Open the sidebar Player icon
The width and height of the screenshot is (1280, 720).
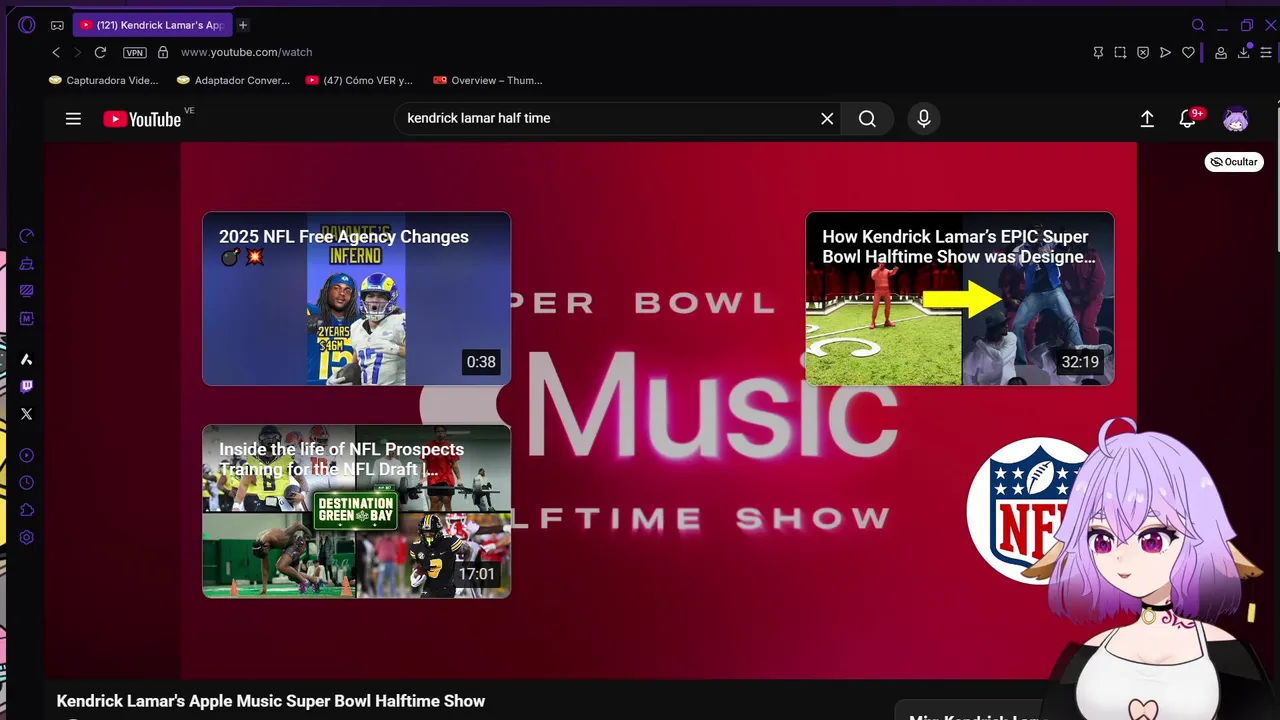(x=27, y=455)
